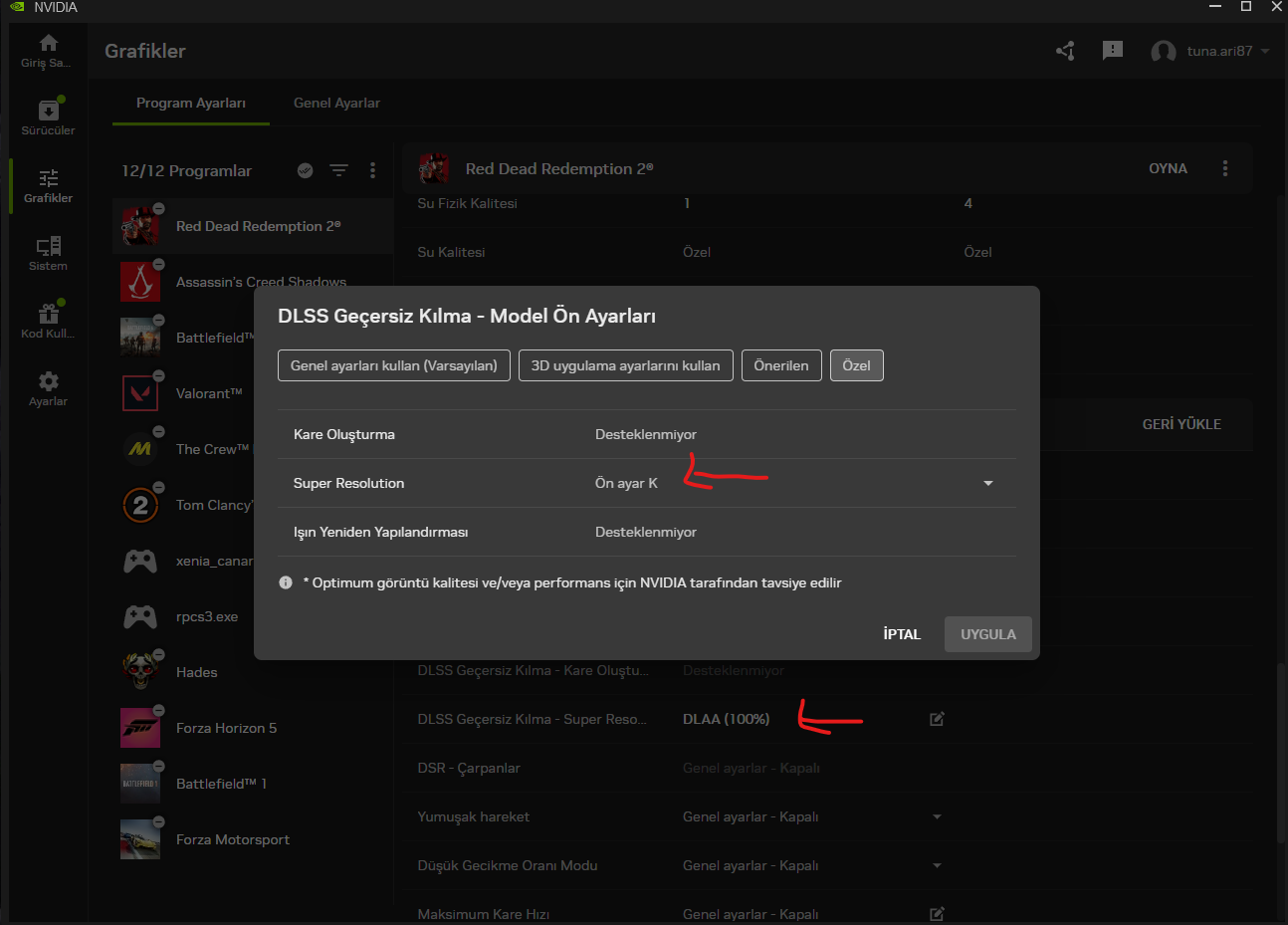Click the Hades game thumbnail
The image size is (1288, 925).
tap(140, 672)
